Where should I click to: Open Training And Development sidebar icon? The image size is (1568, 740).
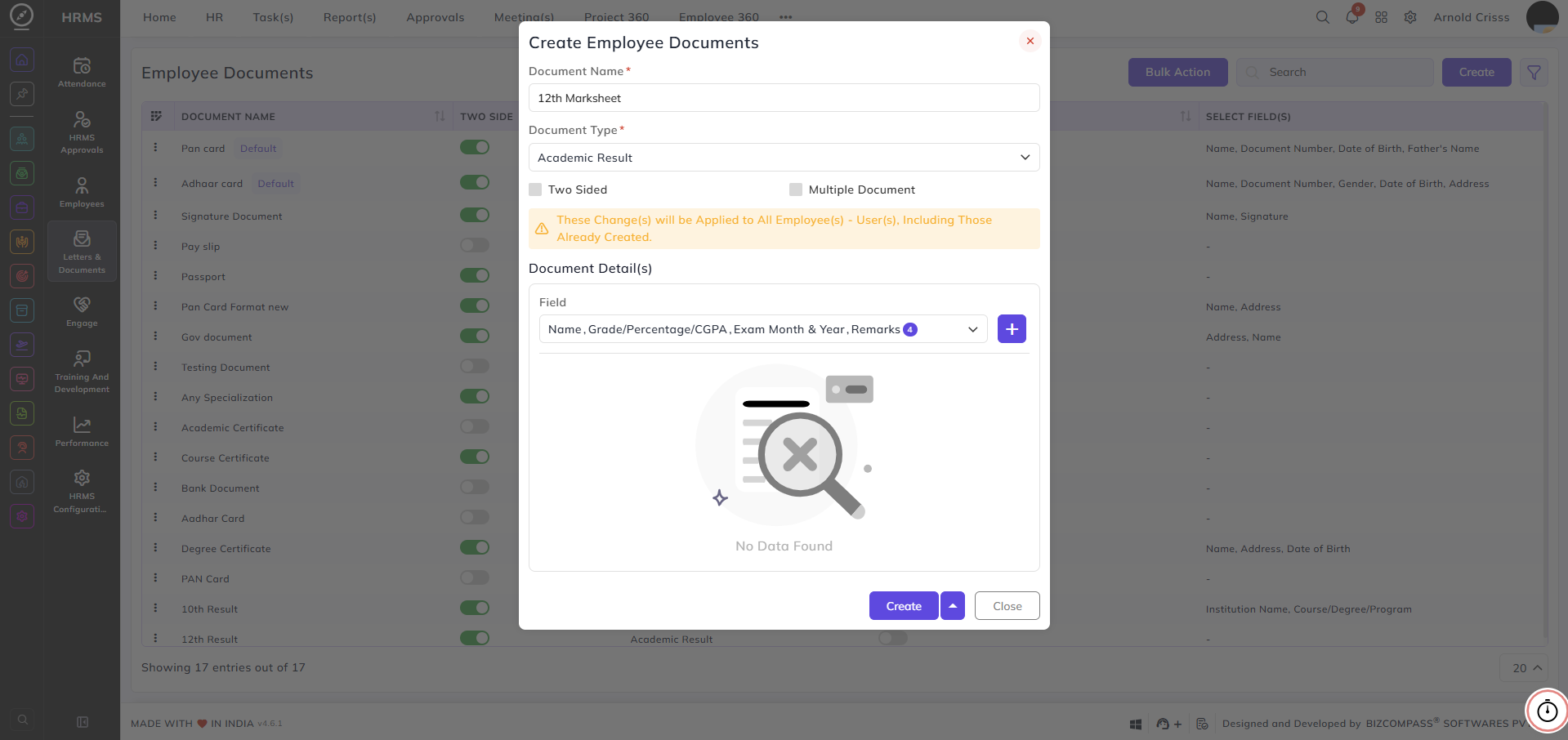tap(82, 359)
